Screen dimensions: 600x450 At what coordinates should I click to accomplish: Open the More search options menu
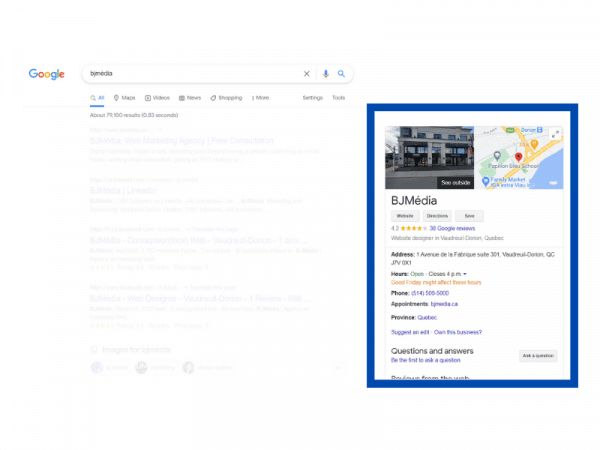click(261, 98)
